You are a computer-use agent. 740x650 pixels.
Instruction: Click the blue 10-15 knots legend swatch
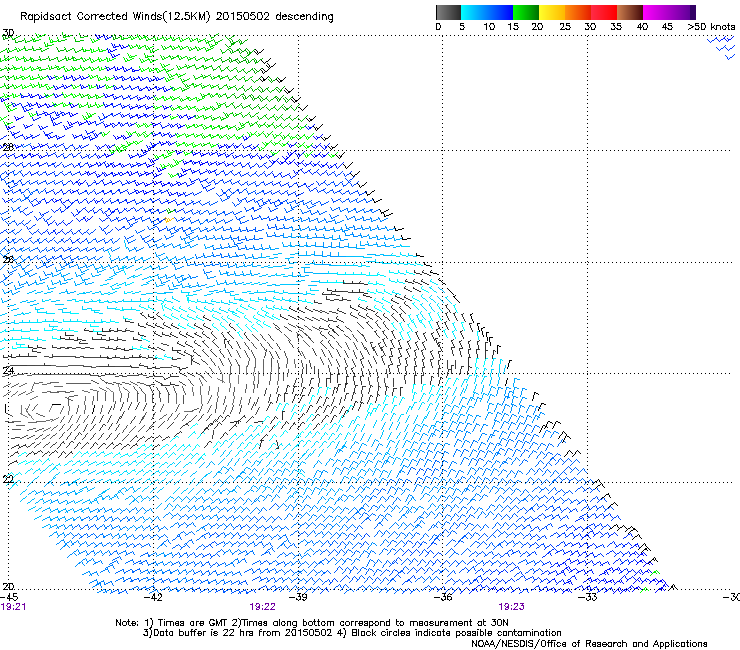coord(500,12)
